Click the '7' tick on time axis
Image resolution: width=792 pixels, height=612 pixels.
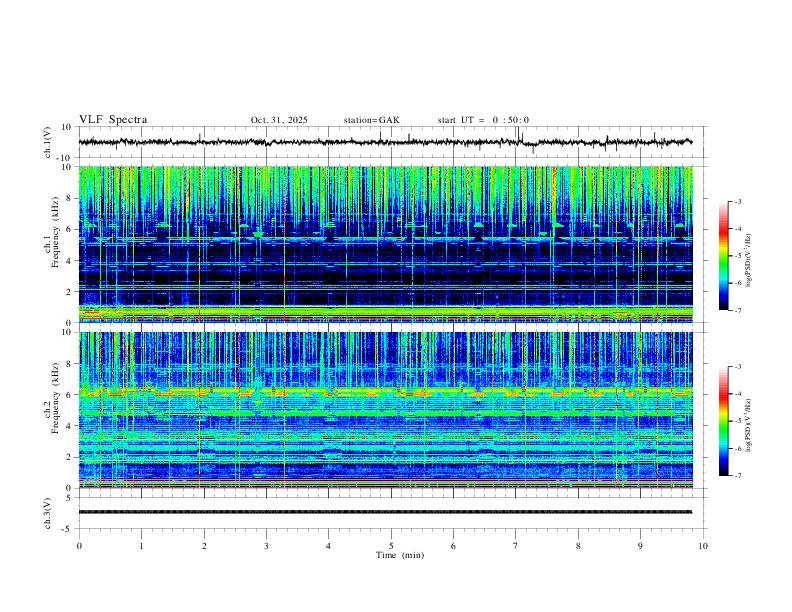tap(516, 546)
